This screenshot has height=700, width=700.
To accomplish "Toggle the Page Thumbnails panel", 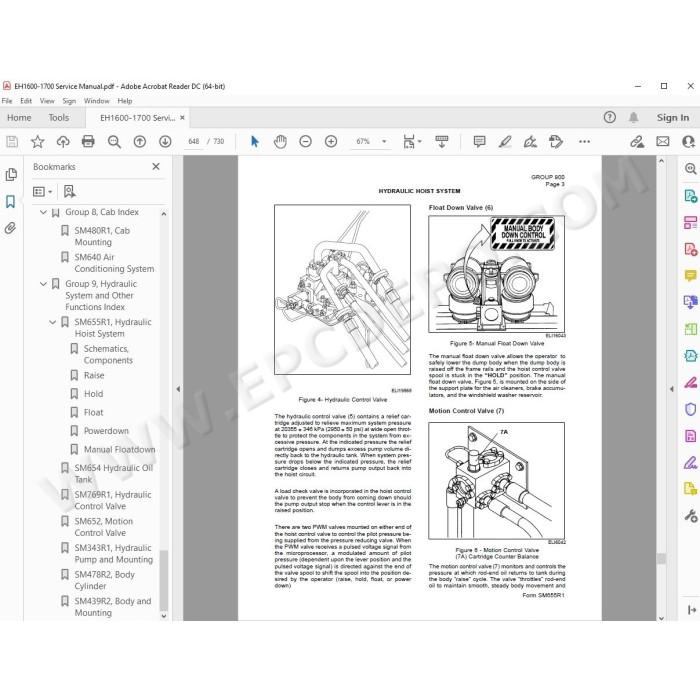I will pyautogui.click(x=11, y=174).
